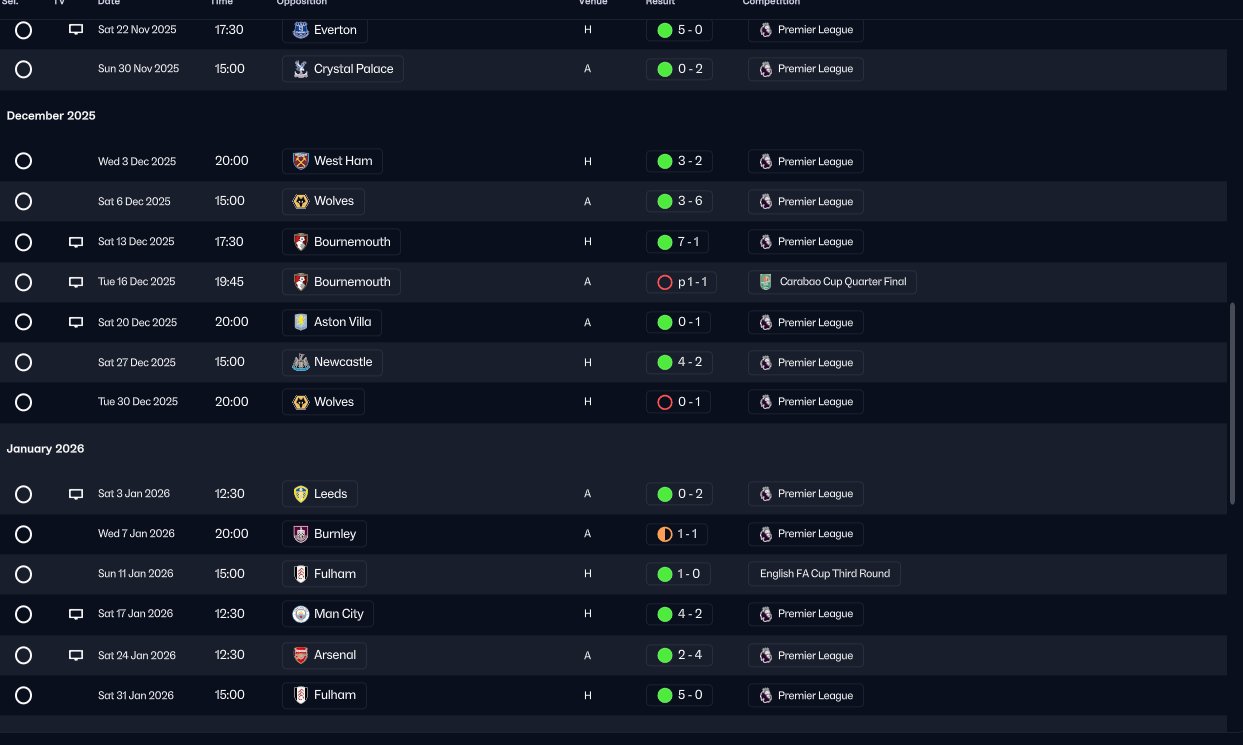Click TV icon on Sat 13 Dec fixture
The height and width of the screenshot is (745, 1243).
click(76, 242)
